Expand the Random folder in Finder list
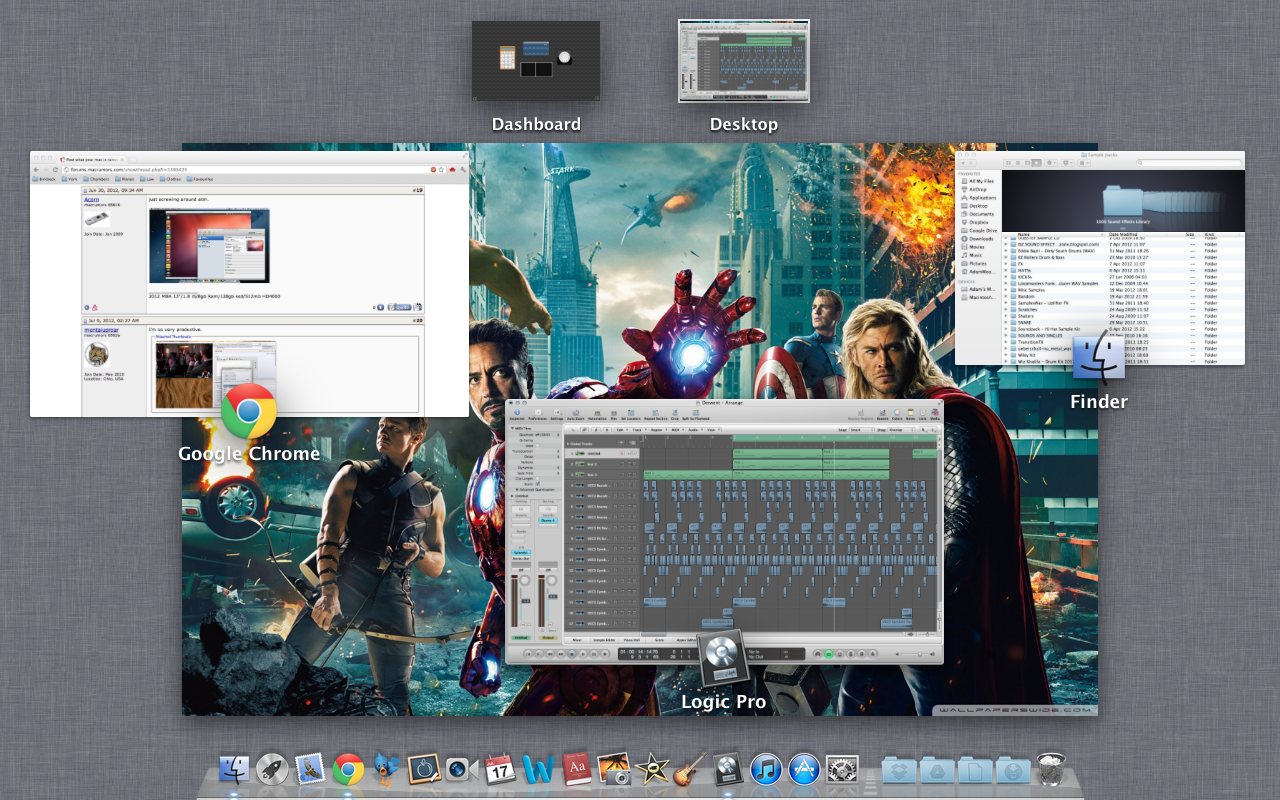The height and width of the screenshot is (800, 1280). tap(1006, 296)
